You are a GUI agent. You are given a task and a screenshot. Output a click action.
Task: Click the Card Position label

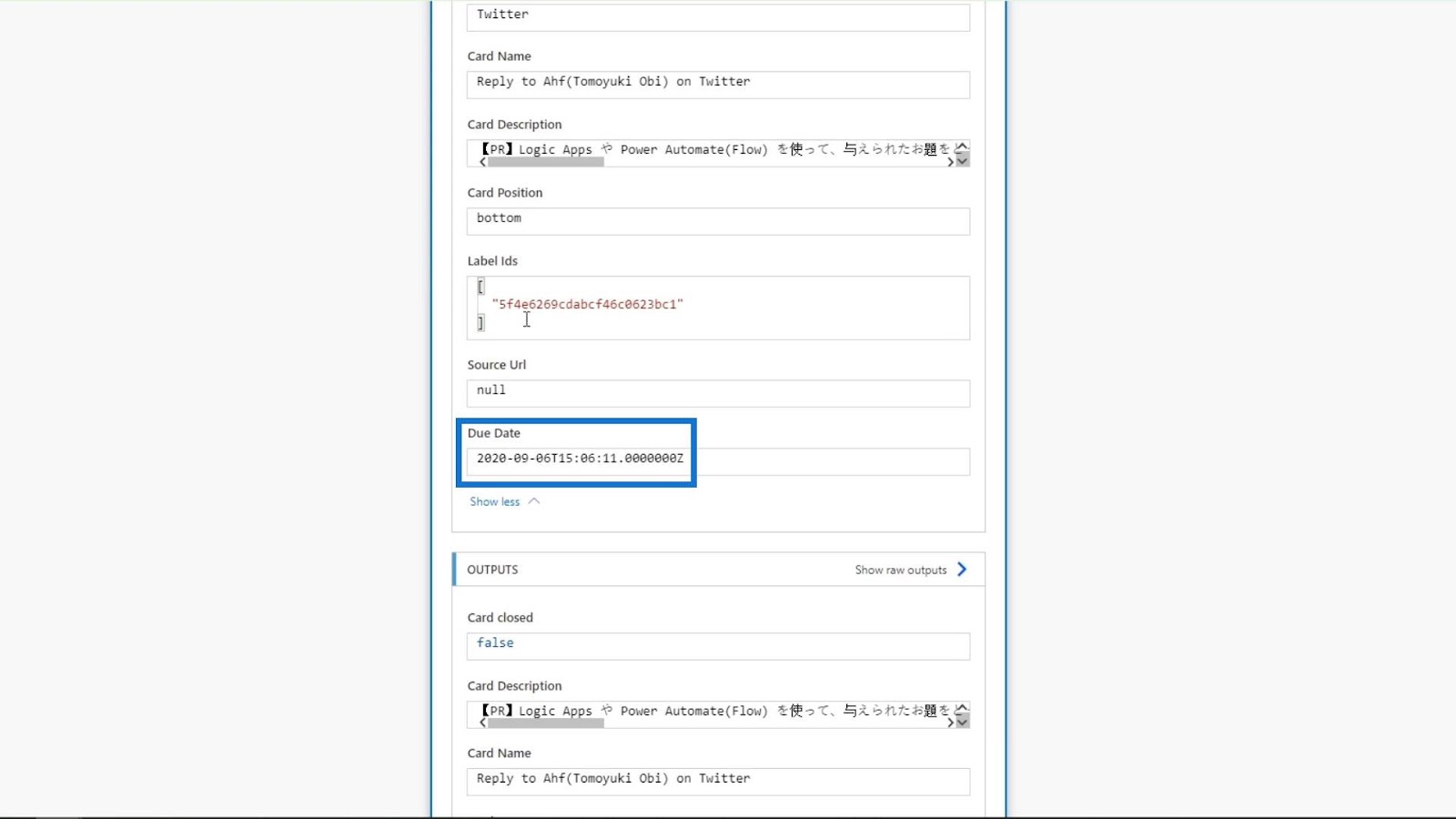505,193
